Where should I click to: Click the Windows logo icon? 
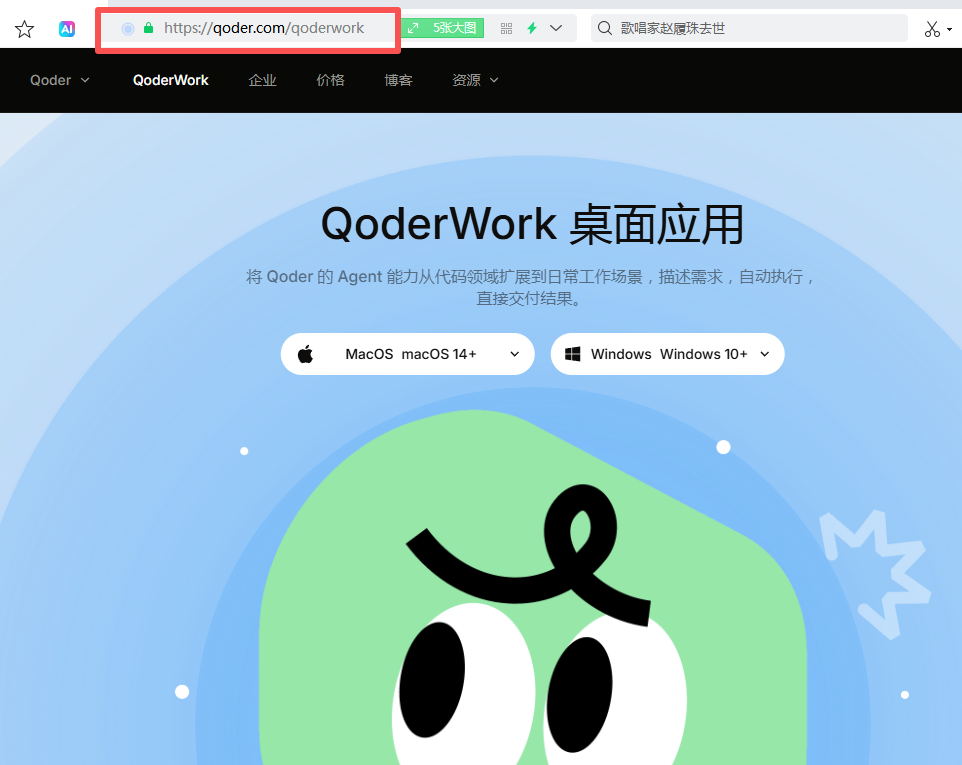pos(572,354)
